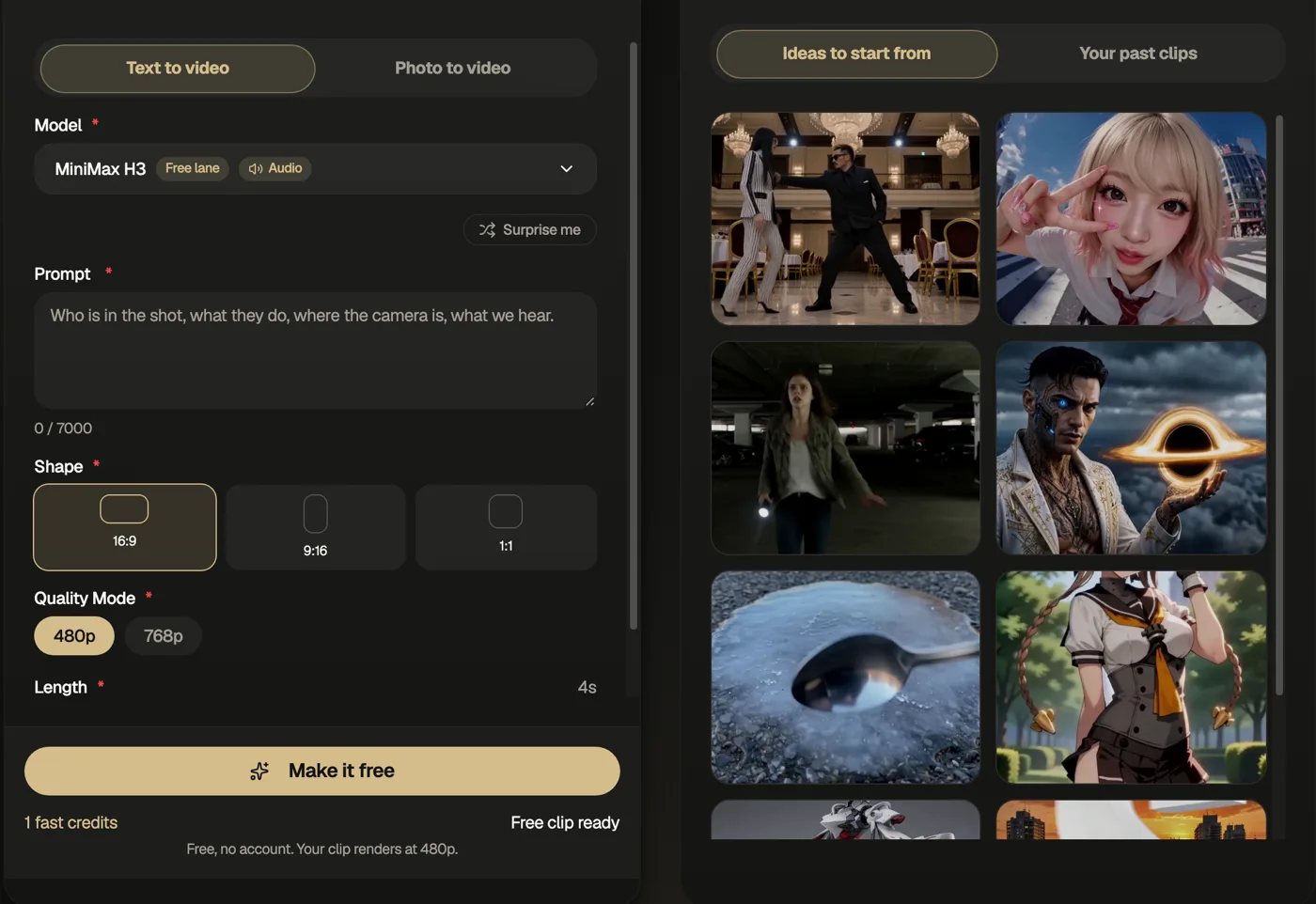This screenshot has height=904, width=1316.
Task: Open the sunset cityscape idea thumbnail
Action: coord(1131,820)
